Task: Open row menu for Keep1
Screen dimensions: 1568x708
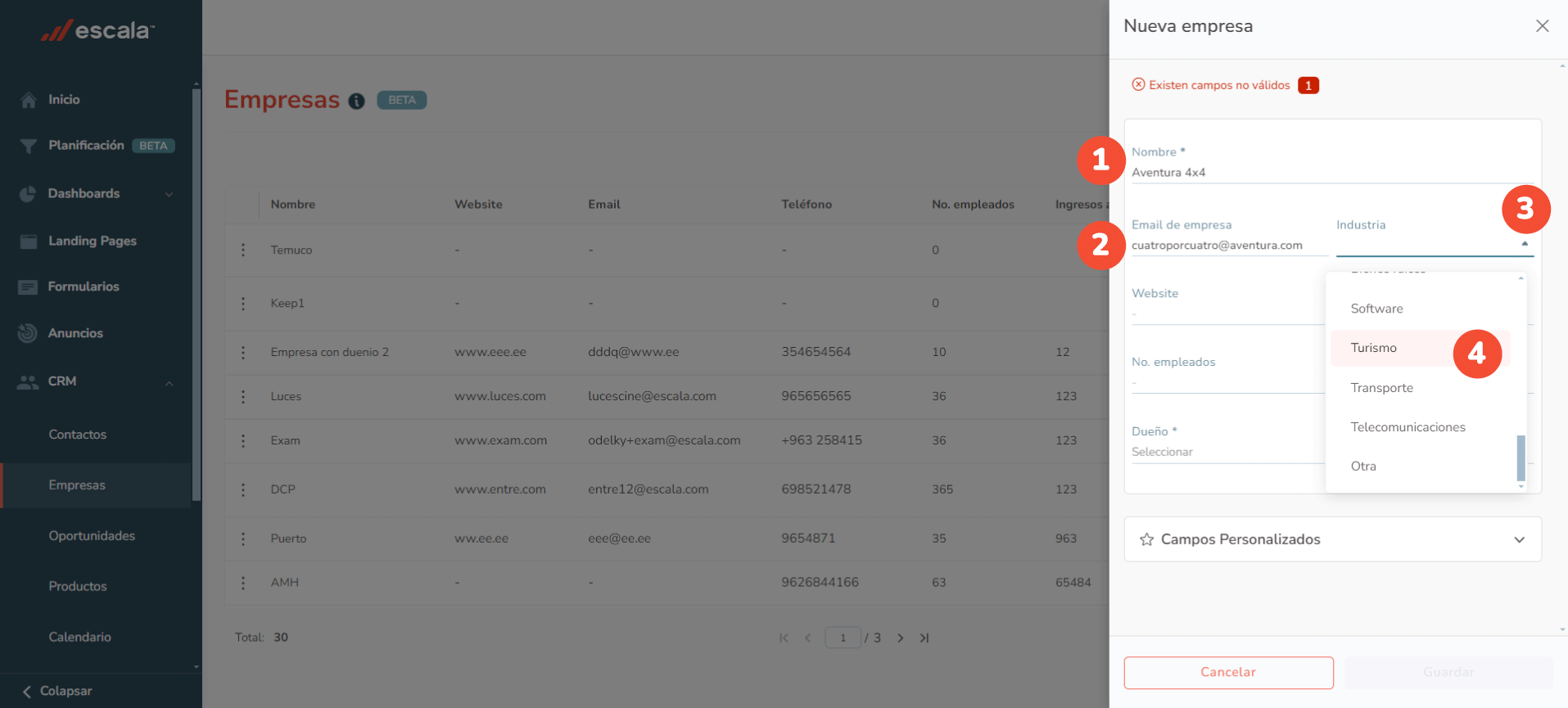Action: pyautogui.click(x=243, y=303)
